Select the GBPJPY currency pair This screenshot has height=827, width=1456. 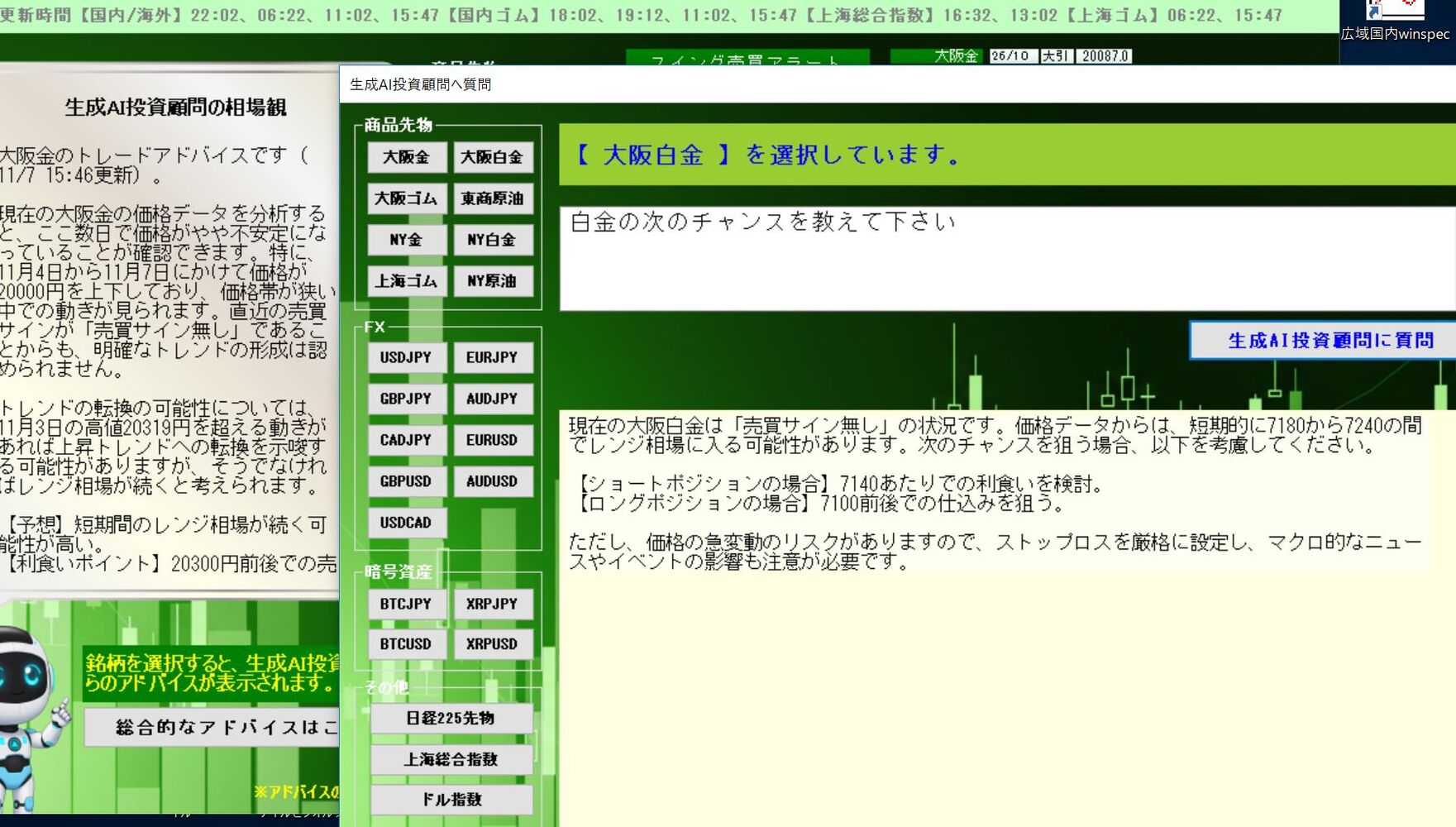407,399
